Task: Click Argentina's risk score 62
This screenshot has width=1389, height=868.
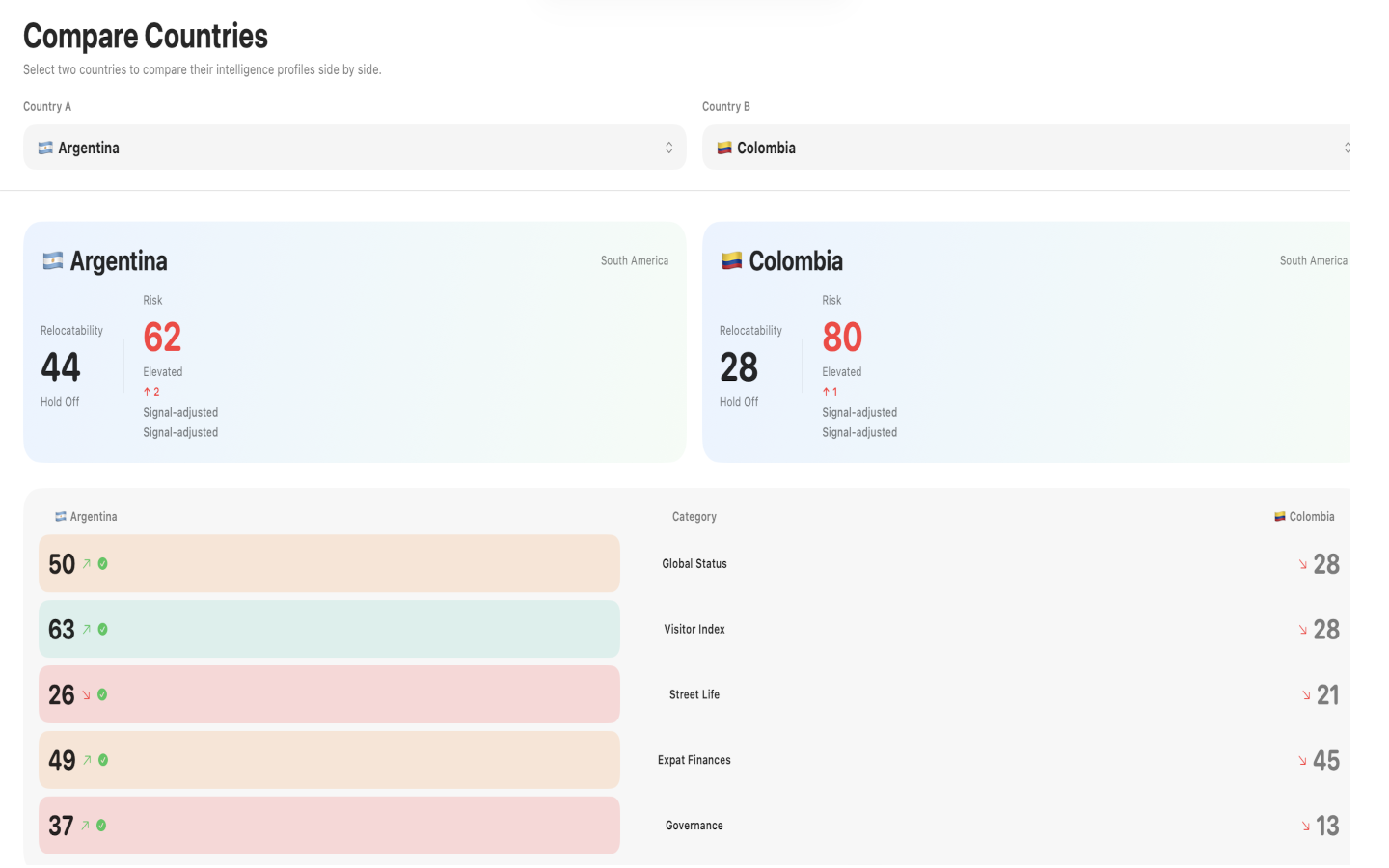Action: (x=162, y=337)
